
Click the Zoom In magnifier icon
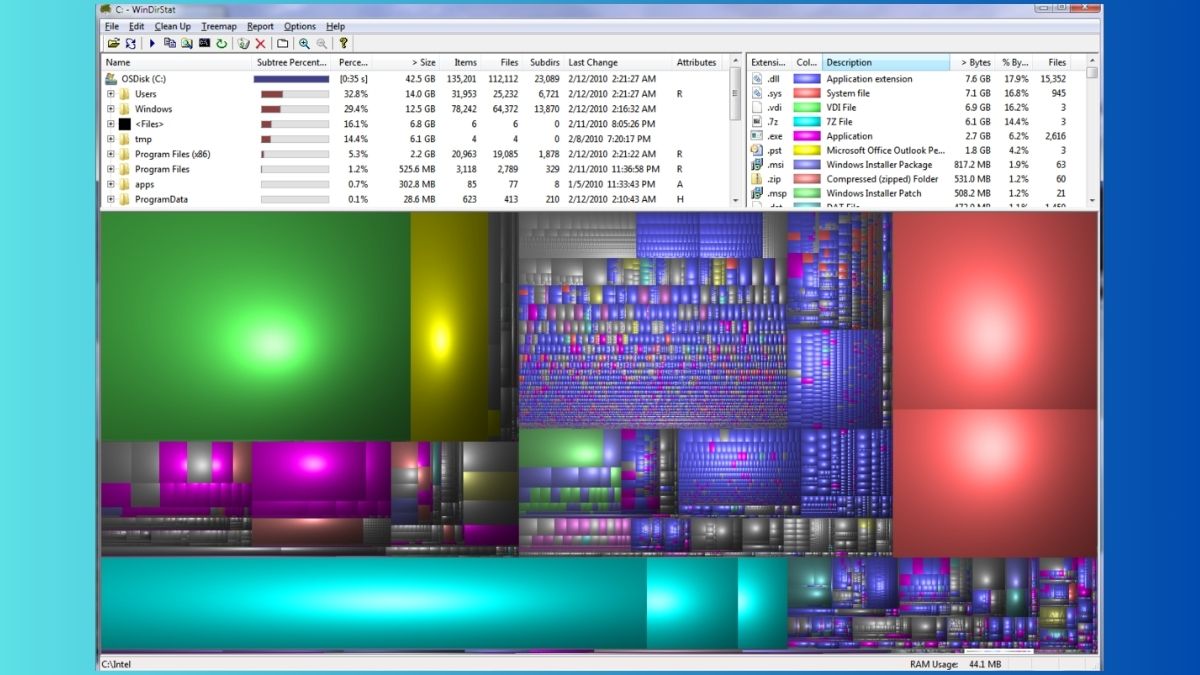[304, 44]
